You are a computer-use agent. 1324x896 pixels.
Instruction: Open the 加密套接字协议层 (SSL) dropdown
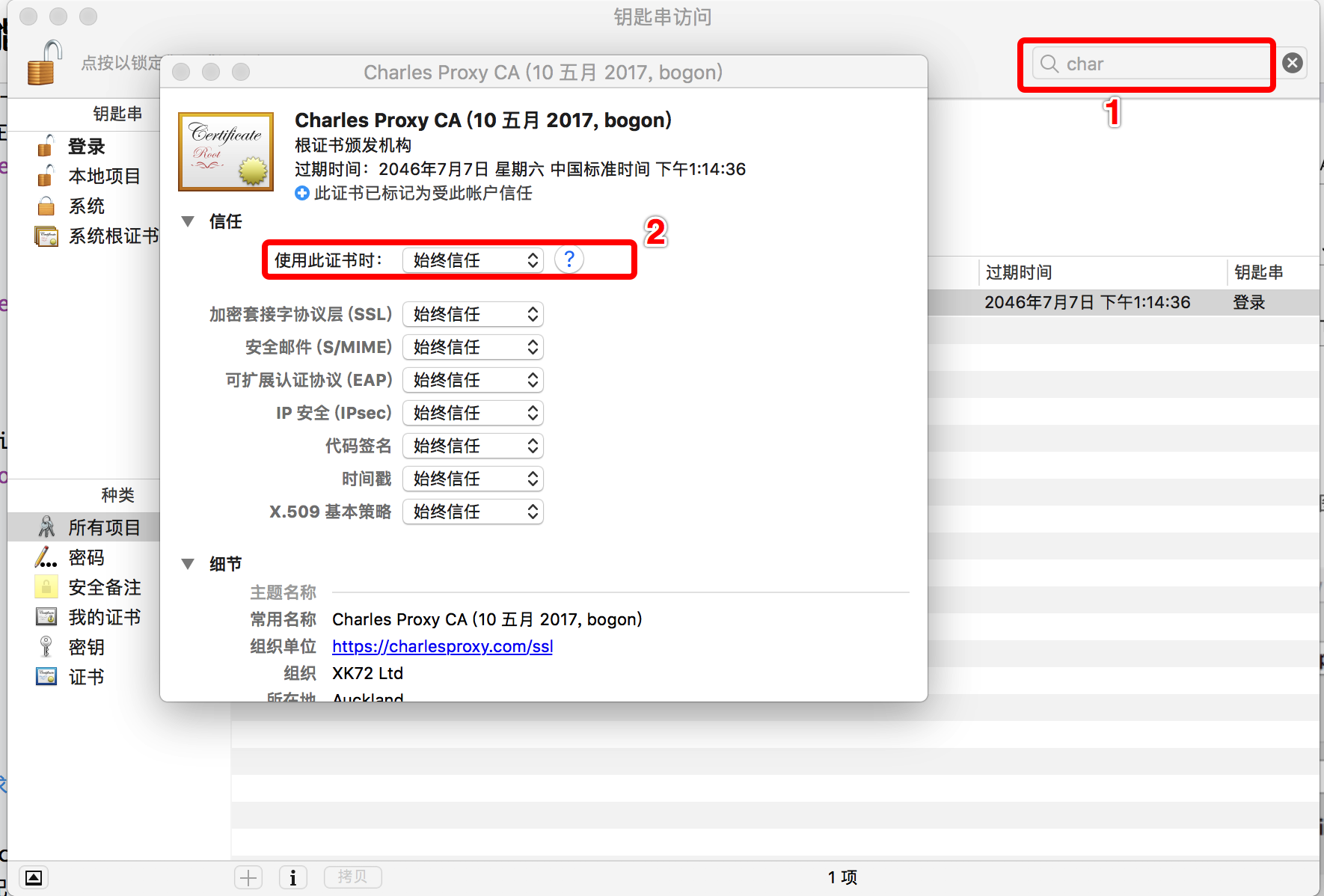(x=473, y=314)
